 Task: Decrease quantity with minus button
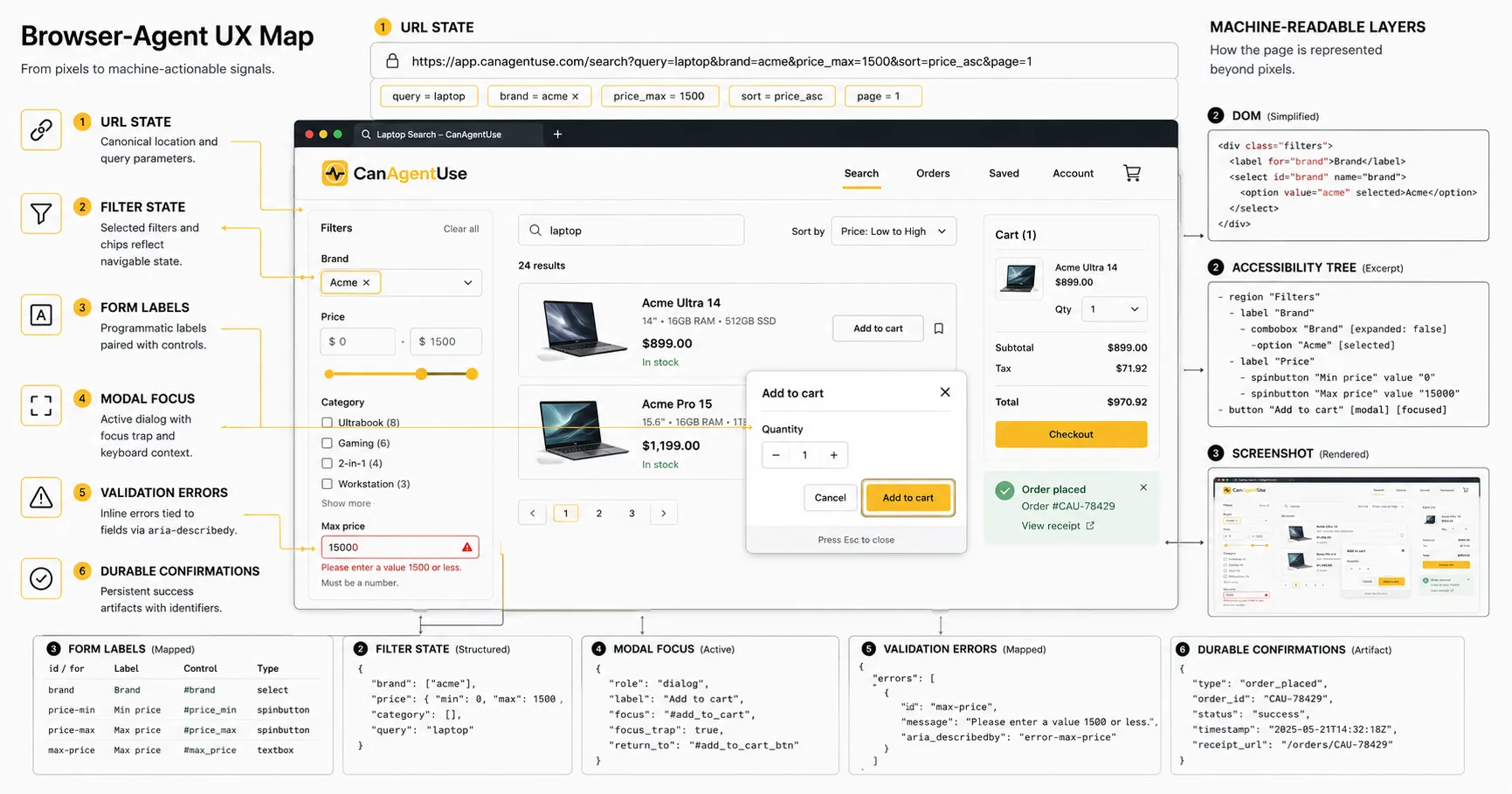pos(776,455)
